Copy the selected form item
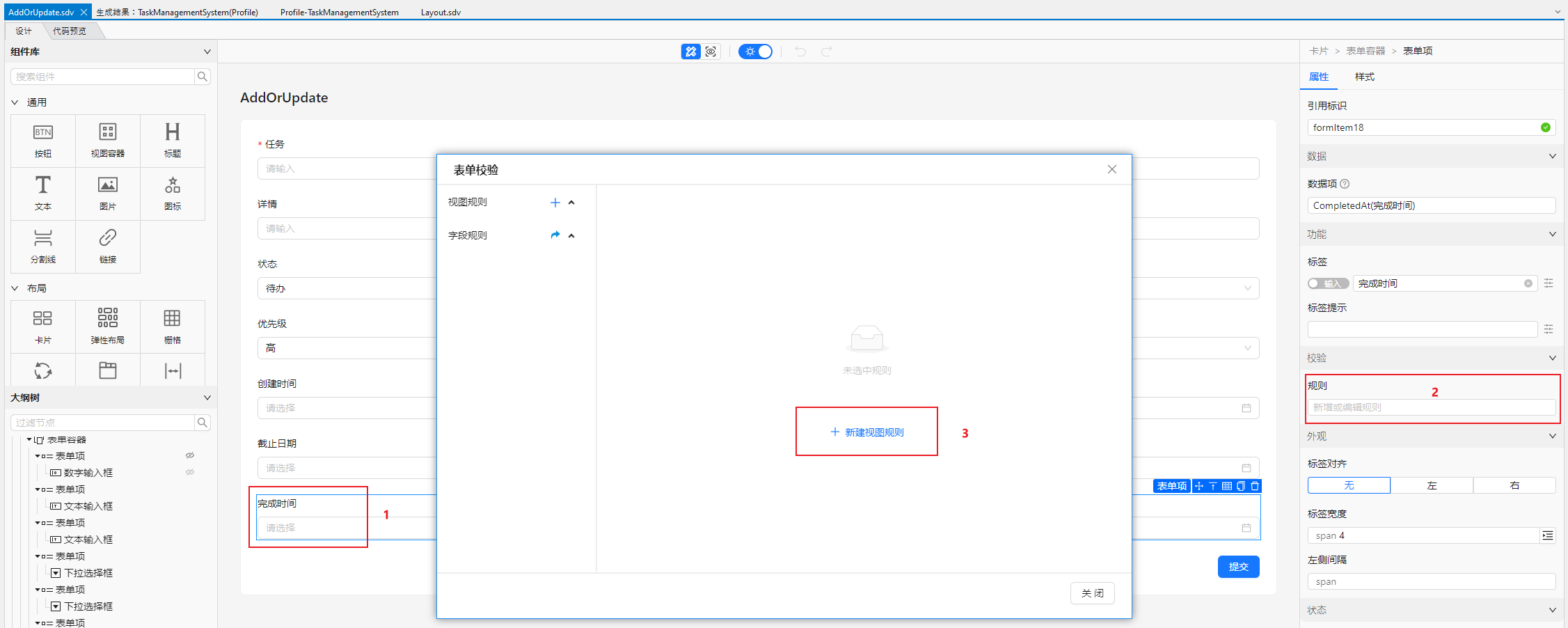 (x=1241, y=486)
